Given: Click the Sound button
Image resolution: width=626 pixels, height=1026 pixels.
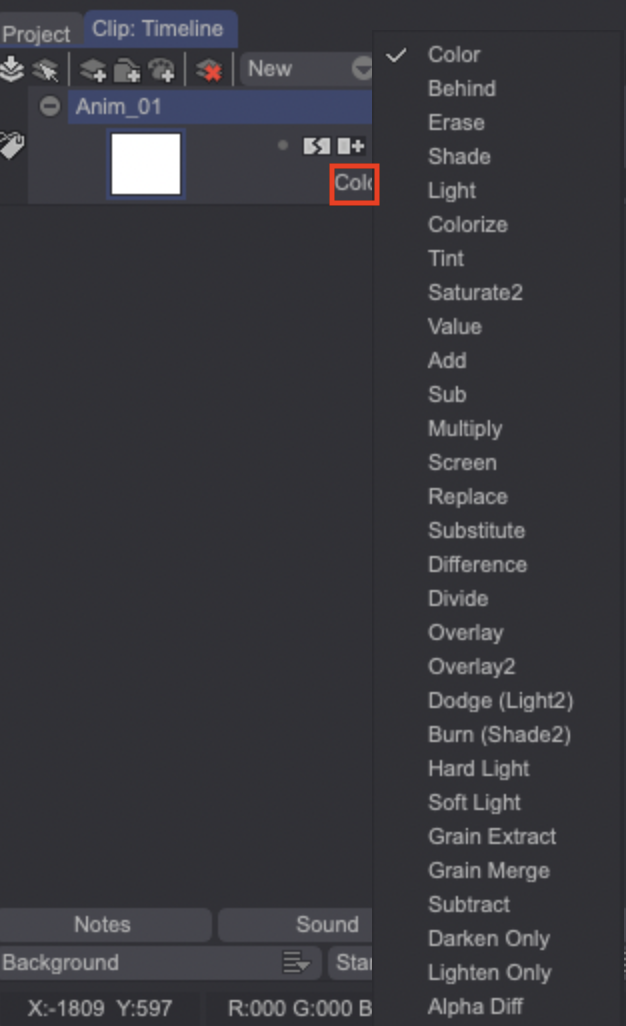Looking at the screenshot, I should pyautogui.click(x=330, y=924).
